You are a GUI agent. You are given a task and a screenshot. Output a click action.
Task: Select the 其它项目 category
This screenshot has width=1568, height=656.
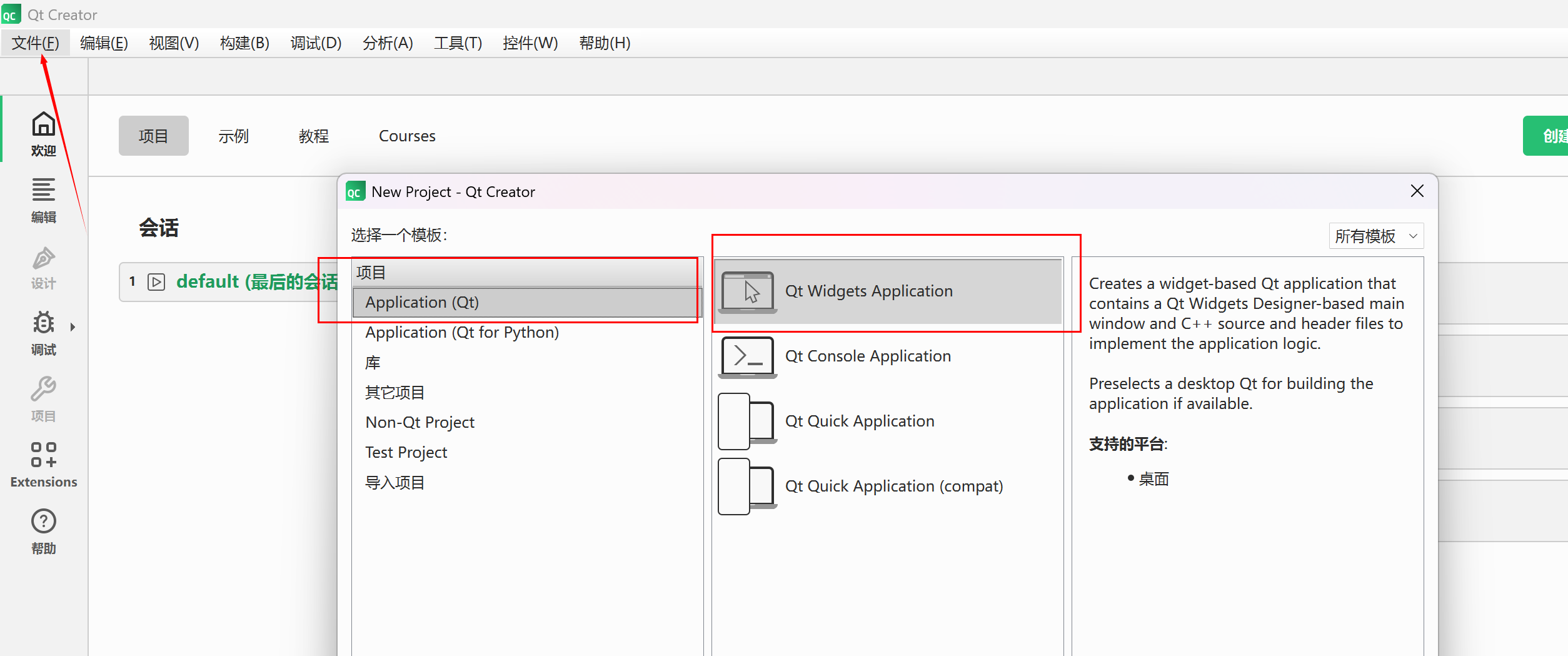[x=527, y=393]
